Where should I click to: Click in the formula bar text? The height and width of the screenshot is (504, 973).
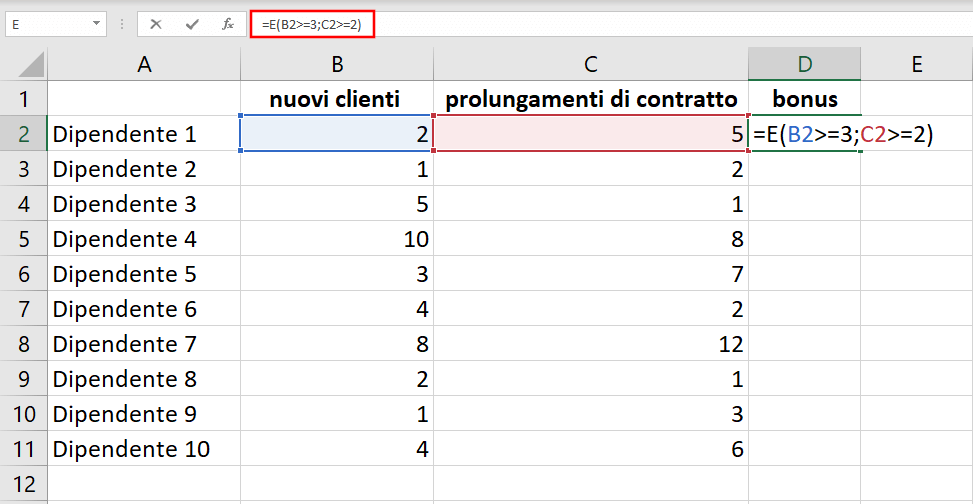(x=611, y=25)
